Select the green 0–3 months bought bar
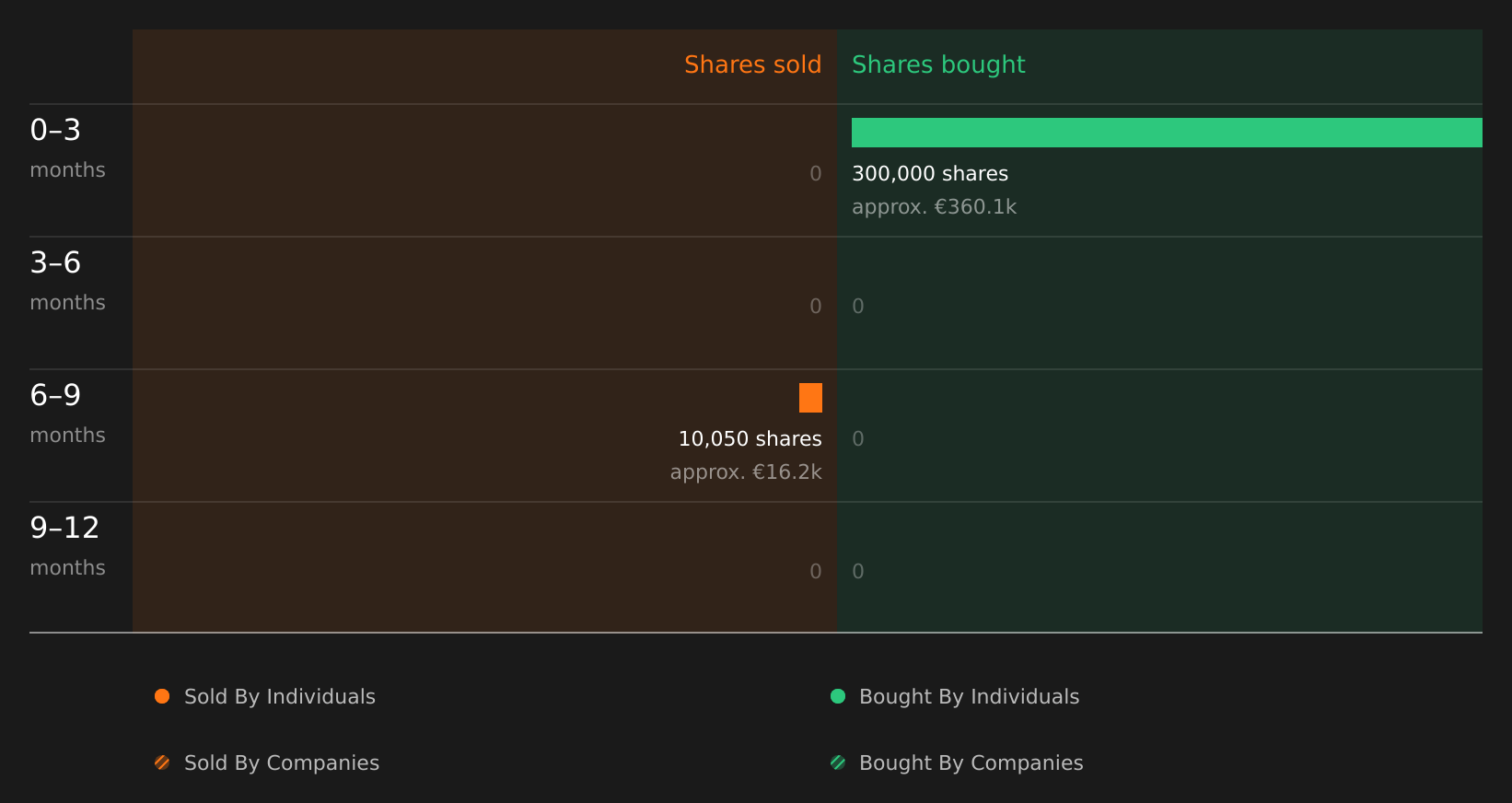 coord(1167,133)
